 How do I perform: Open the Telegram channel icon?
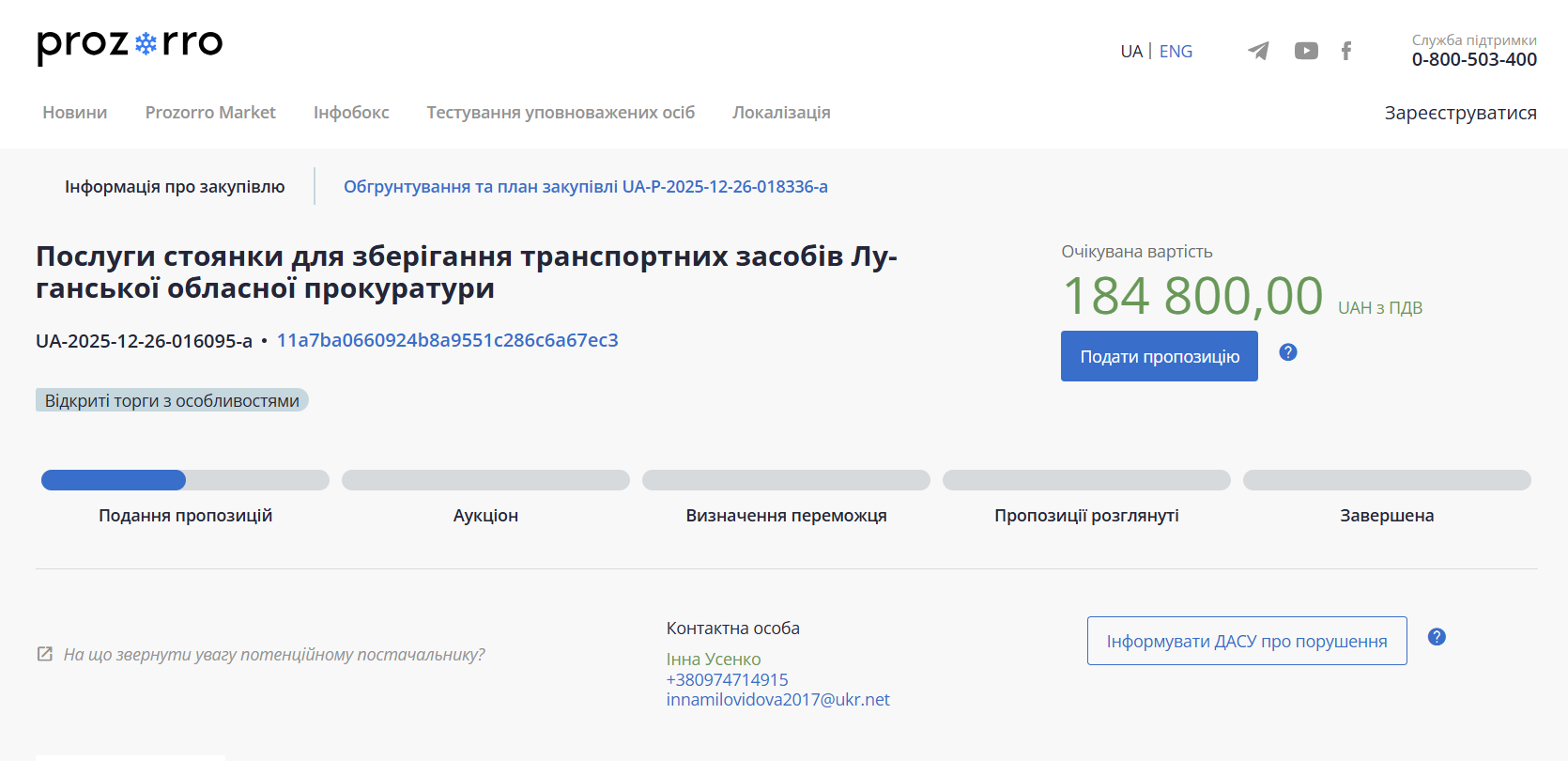coord(1258,51)
